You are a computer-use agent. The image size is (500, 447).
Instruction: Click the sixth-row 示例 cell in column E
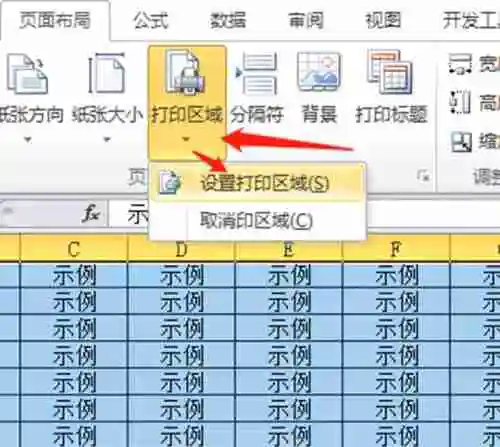coord(289,409)
